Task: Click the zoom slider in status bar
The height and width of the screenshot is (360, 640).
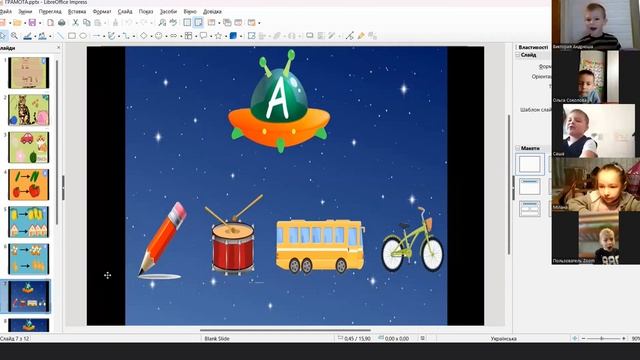Action: point(603,338)
